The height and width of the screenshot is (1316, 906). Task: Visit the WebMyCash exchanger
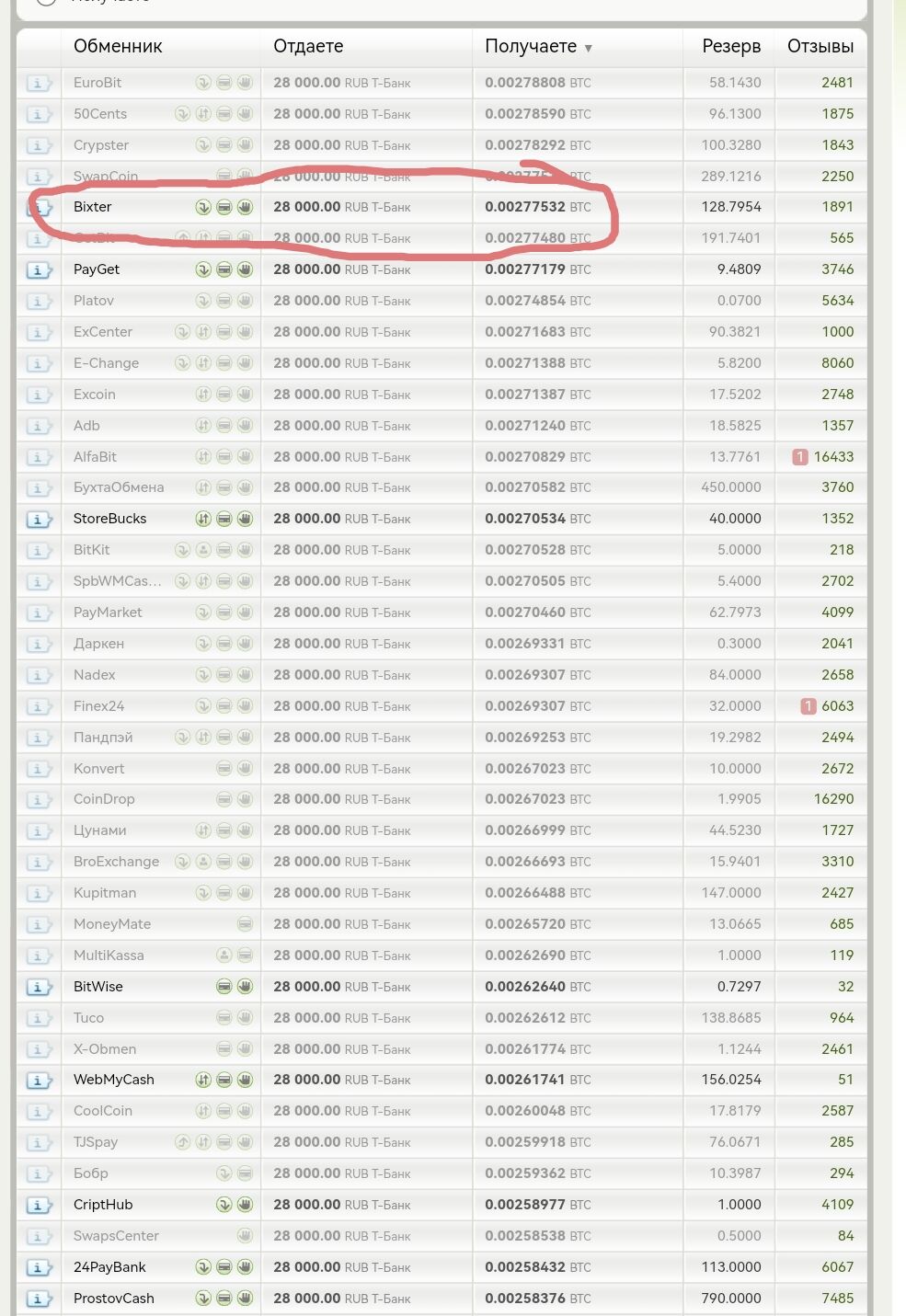pyautogui.click(x=114, y=1080)
